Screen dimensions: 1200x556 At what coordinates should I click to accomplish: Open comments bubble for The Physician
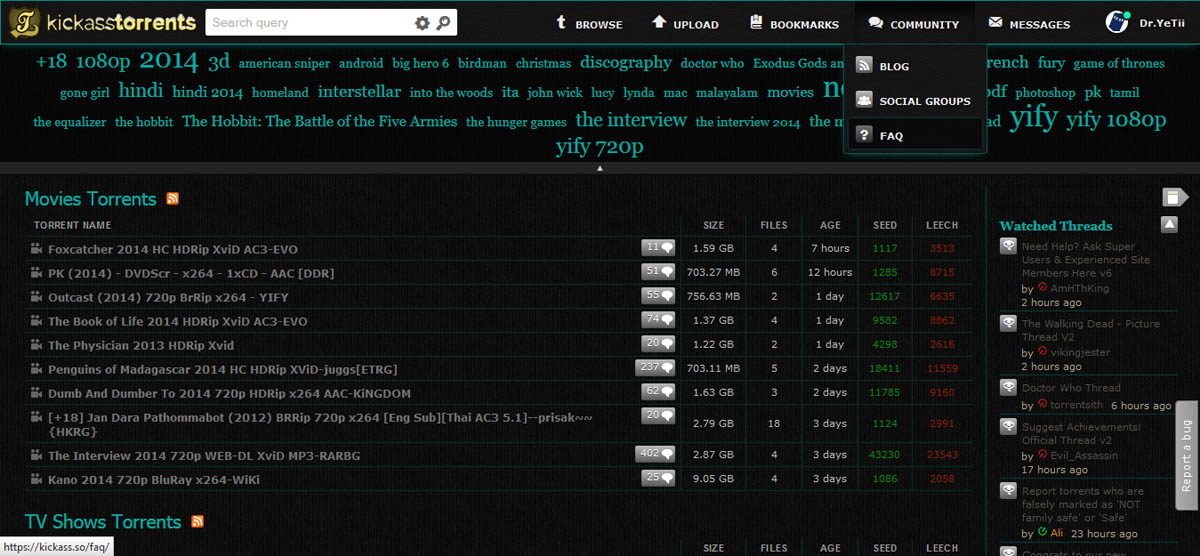click(658, 343)
